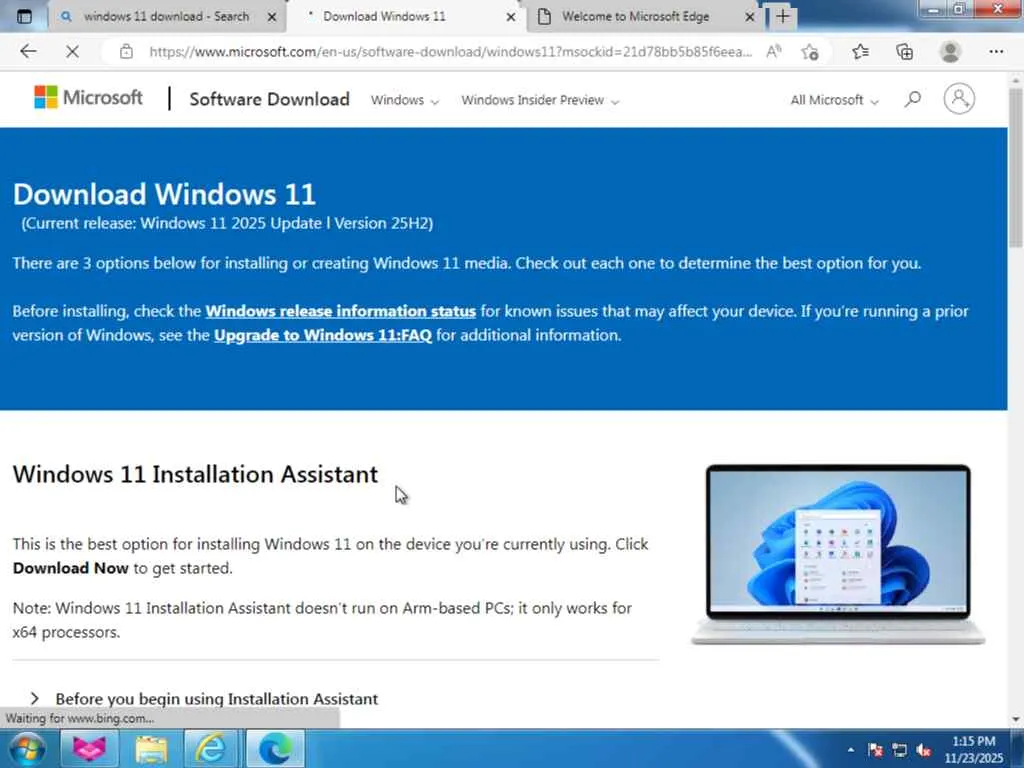Add this page to favorites star icon
This screenshot has height=768, width=1024.
click(x=810, y=52)
